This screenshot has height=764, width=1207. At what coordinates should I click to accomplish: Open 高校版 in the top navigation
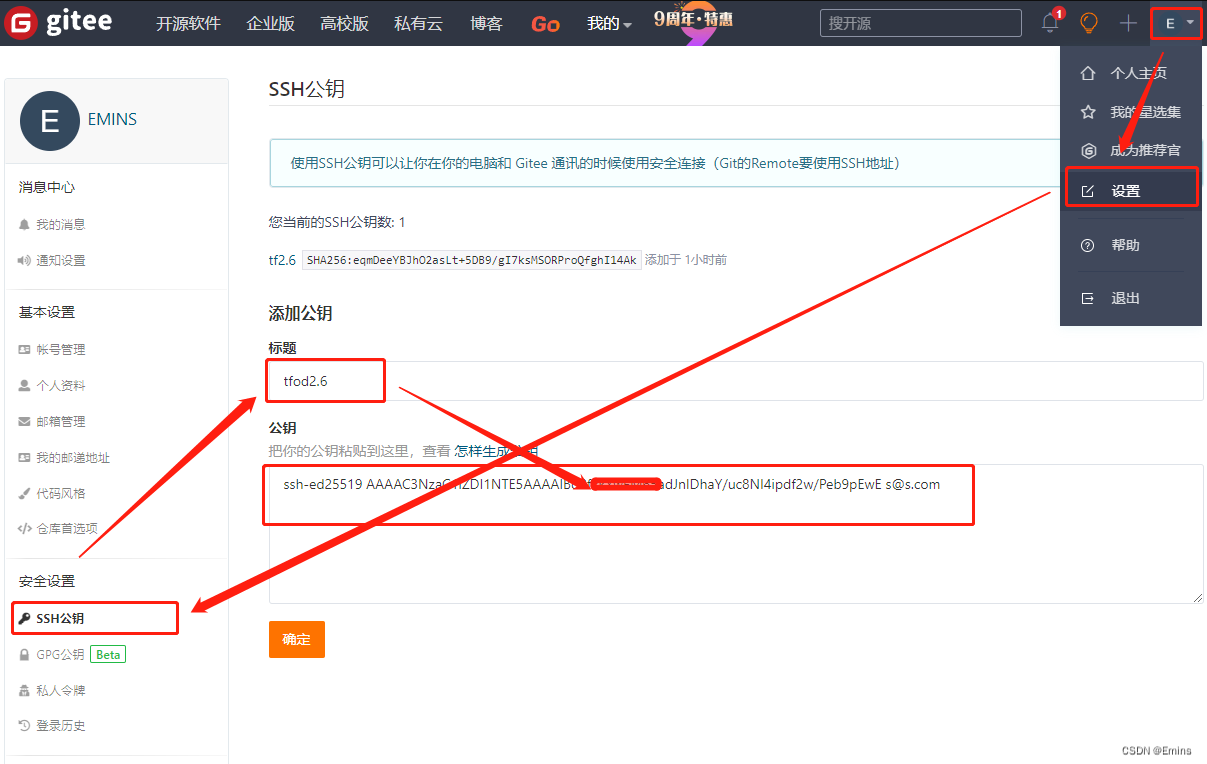[x=345, y=23]
